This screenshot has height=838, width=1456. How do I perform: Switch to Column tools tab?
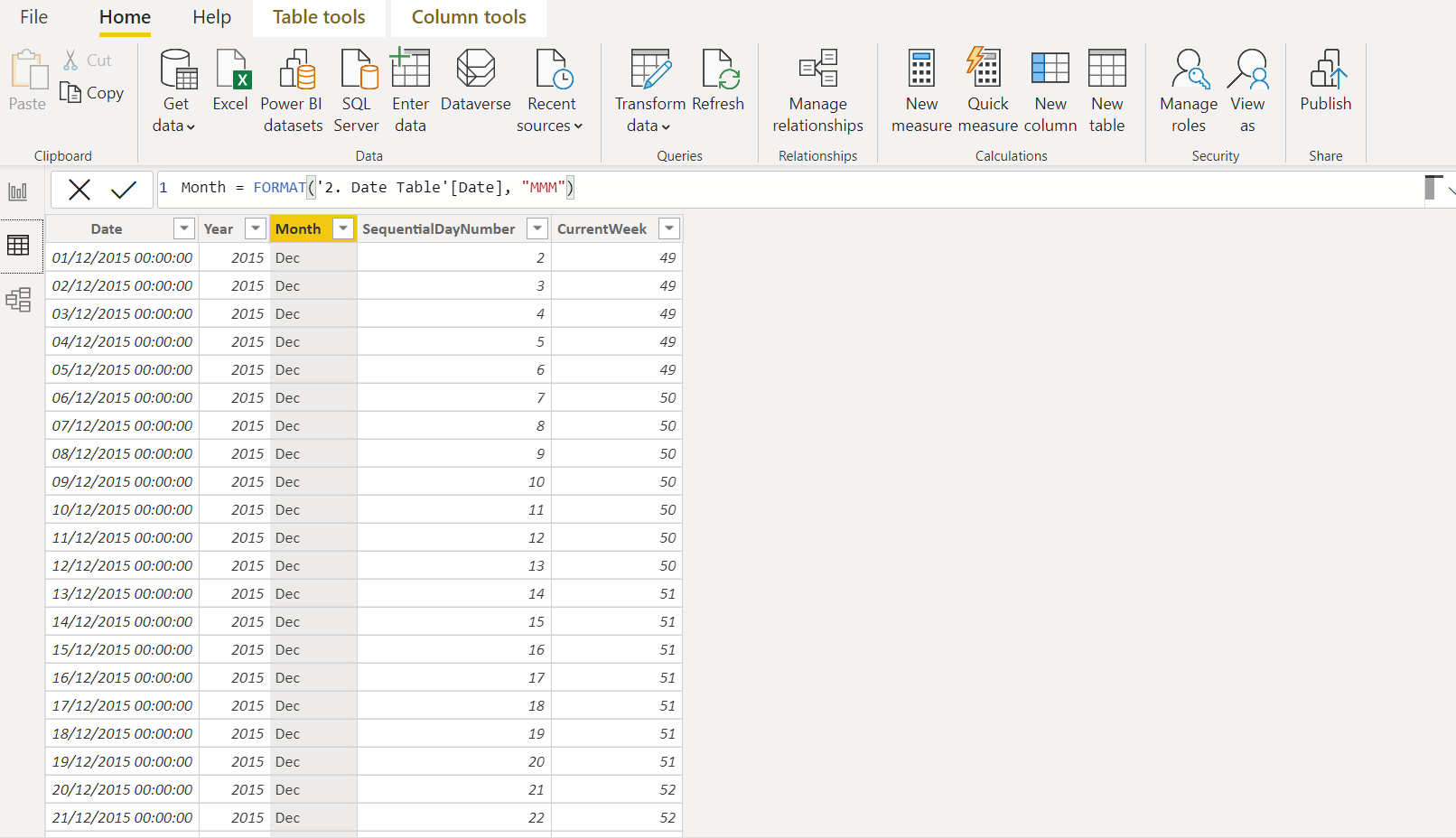click(469, 17)
